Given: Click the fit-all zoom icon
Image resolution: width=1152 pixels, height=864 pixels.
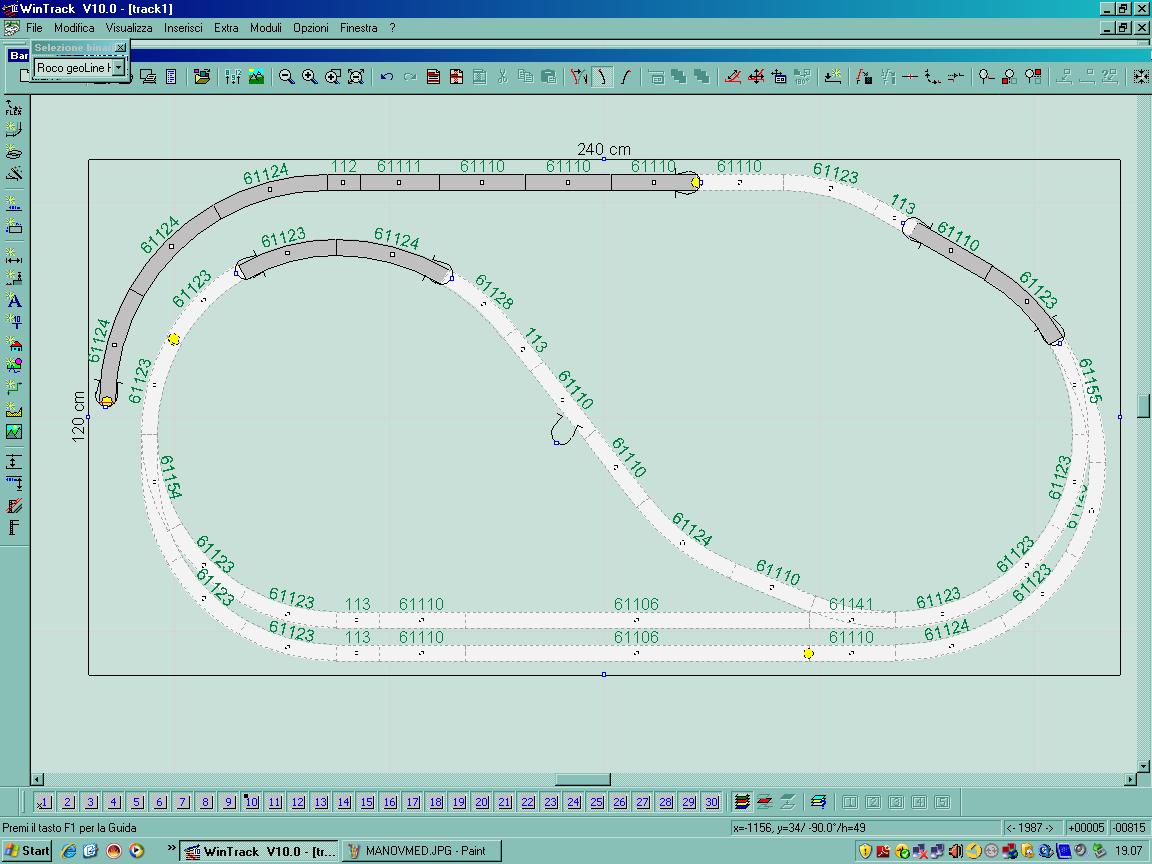Looking at the screenshot, I should point(356,76).
